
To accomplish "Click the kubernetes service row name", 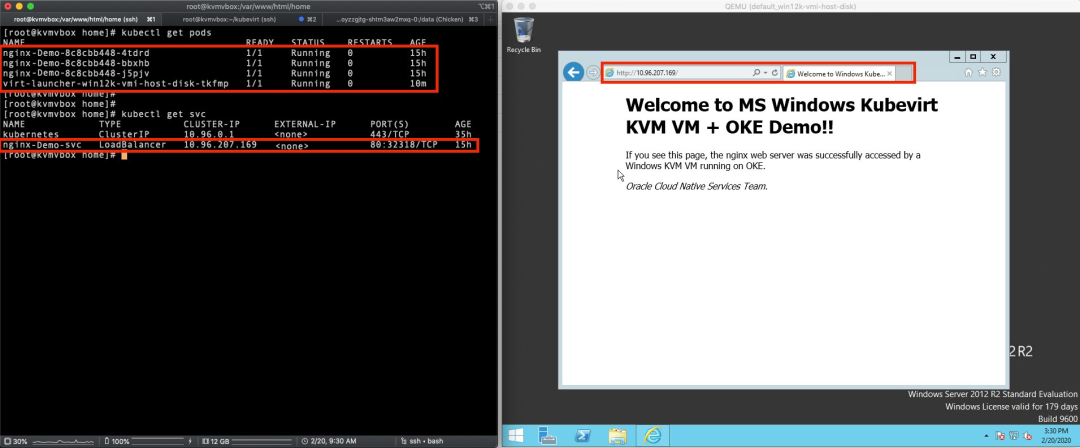I will 30,135.
